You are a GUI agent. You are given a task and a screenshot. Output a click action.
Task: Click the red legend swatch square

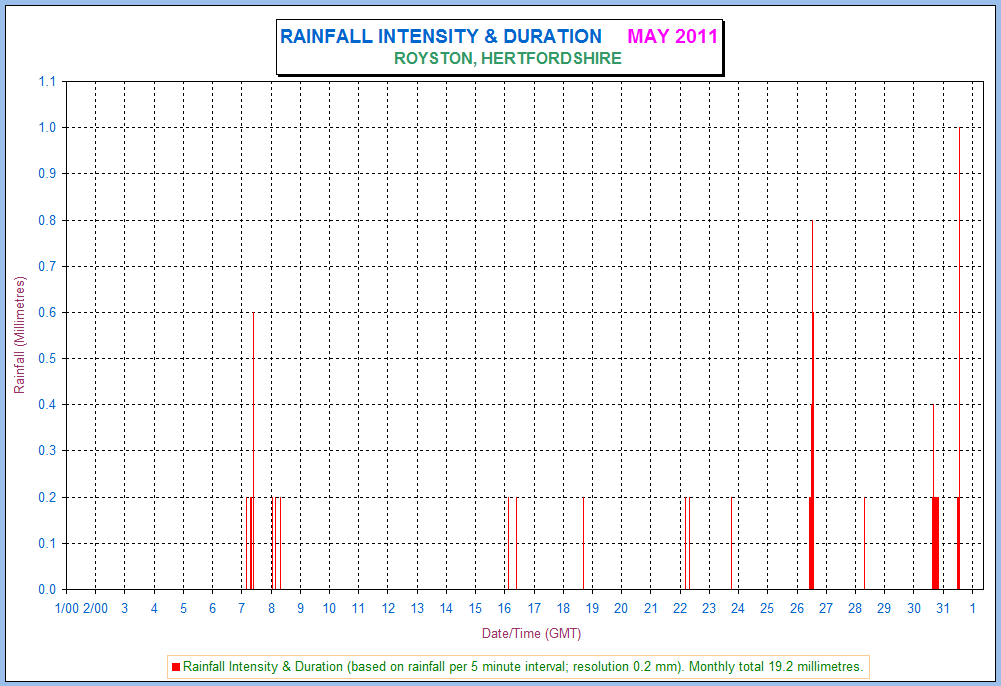(176, 666)
